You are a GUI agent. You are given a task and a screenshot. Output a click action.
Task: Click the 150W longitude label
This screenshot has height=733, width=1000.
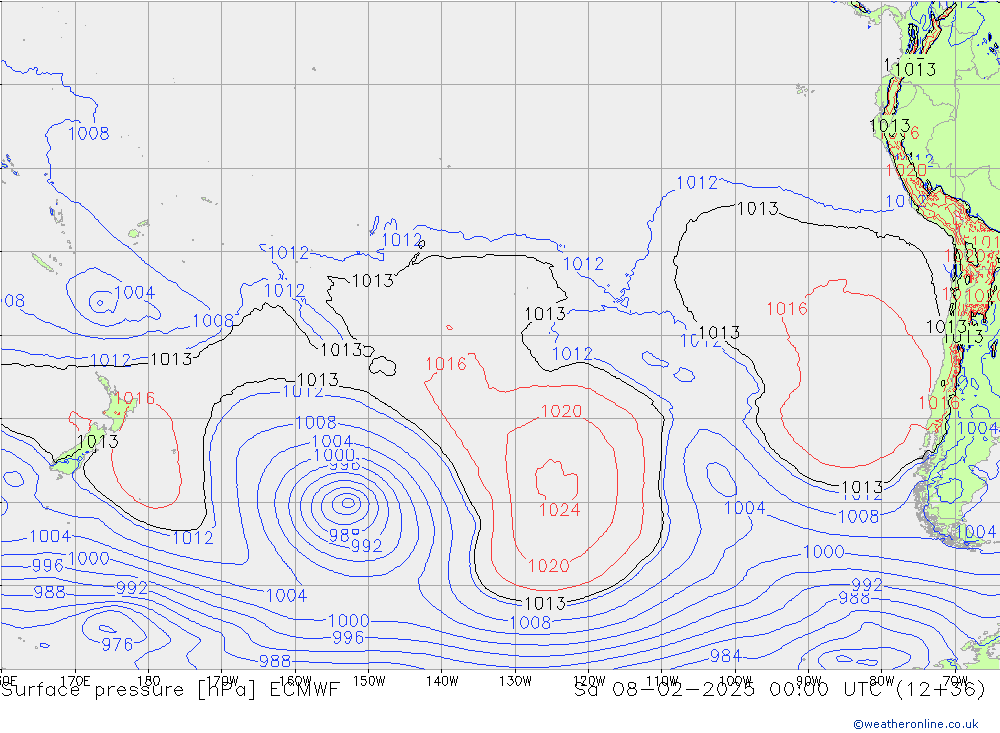(369, 681)
